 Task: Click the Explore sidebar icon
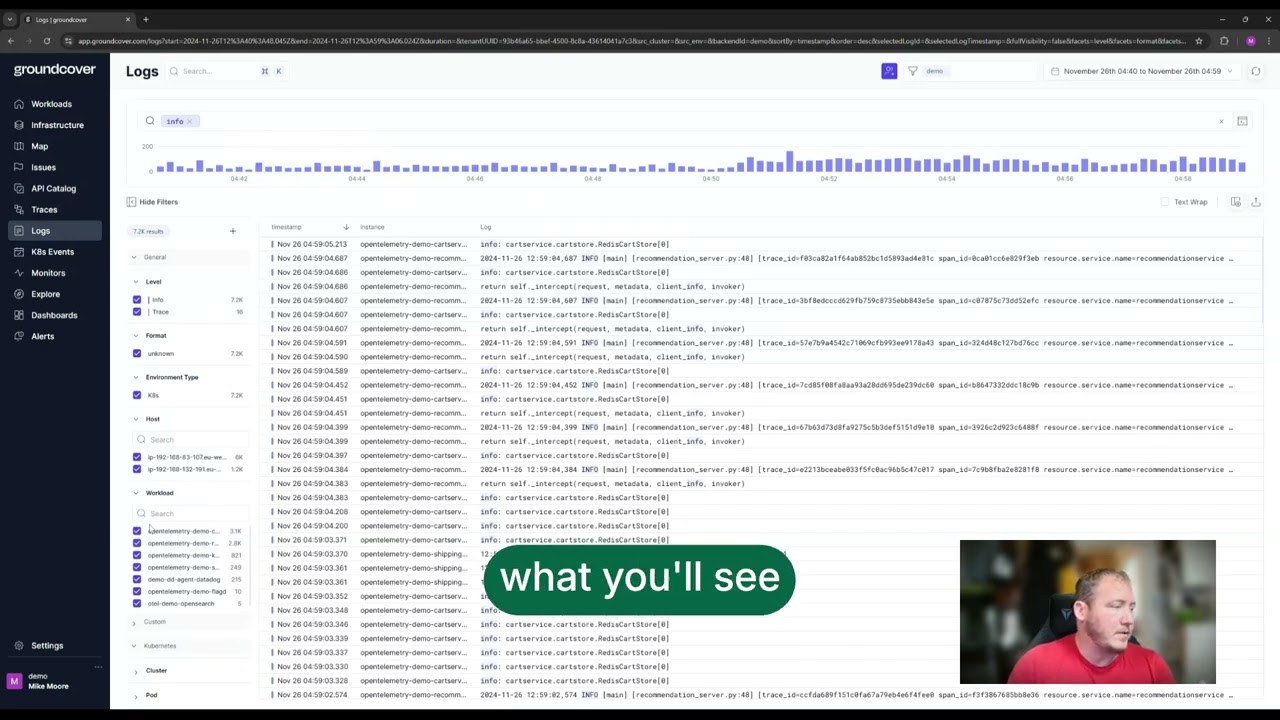[19, 294]
